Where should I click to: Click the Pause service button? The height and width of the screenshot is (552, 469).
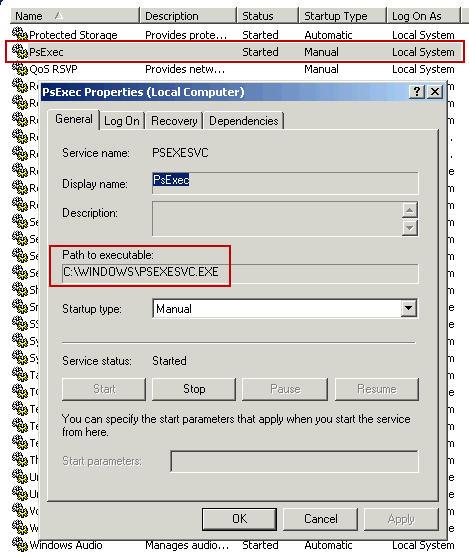pos(285,389)
